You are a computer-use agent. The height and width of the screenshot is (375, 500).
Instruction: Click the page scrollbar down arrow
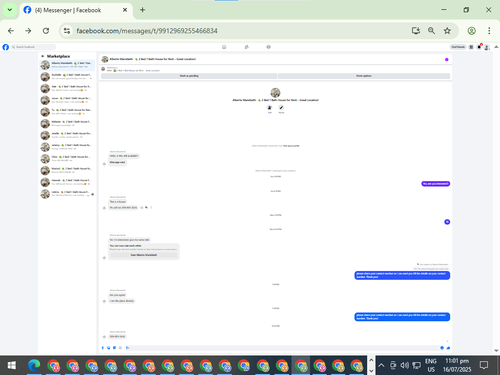[496, 351]
